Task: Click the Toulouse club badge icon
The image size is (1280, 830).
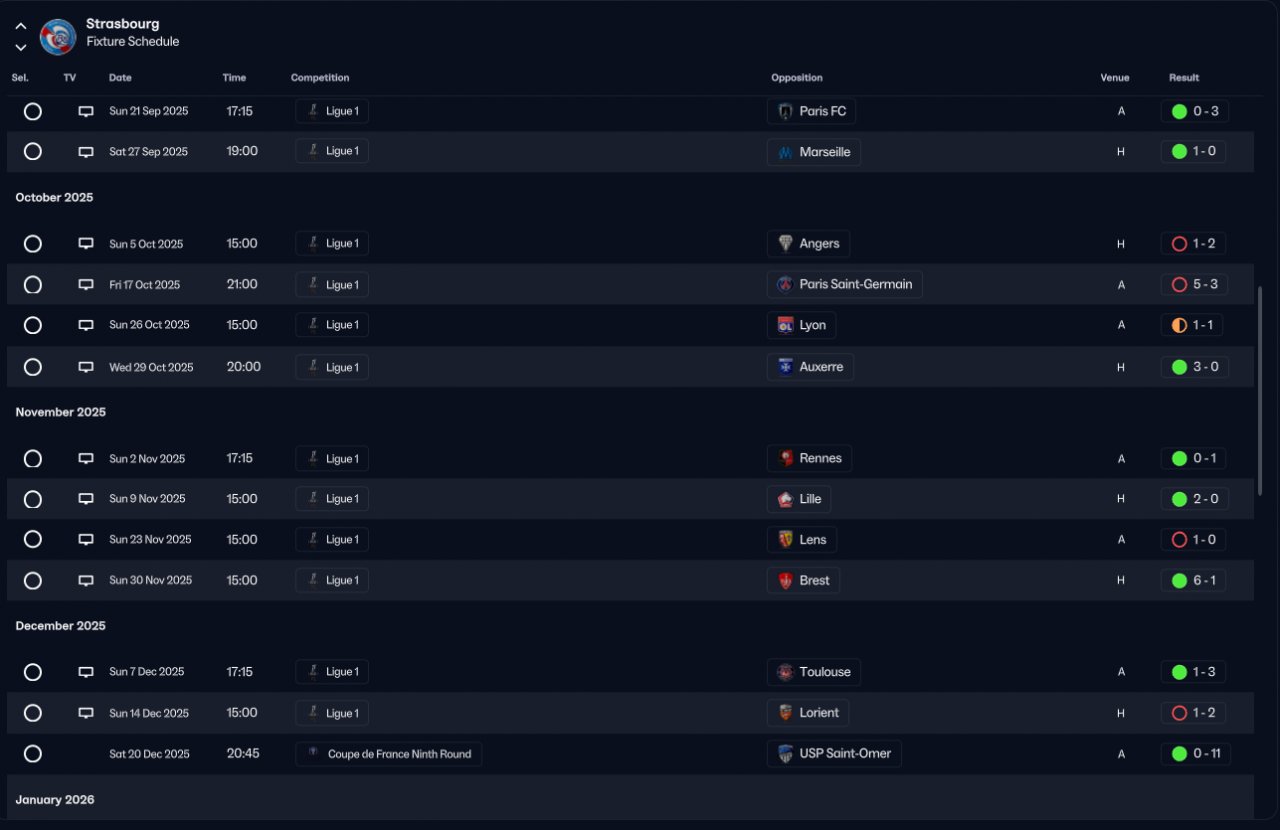Action: pos(785,672)
